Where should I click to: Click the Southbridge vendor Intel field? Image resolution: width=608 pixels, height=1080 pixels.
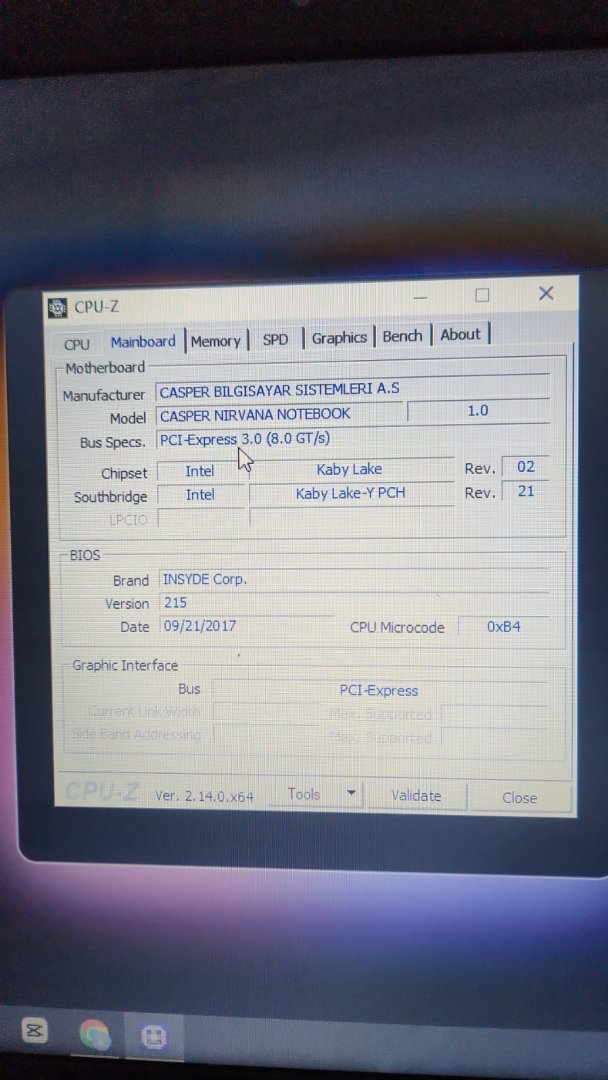pyautogui.click(x=200, y=495)
